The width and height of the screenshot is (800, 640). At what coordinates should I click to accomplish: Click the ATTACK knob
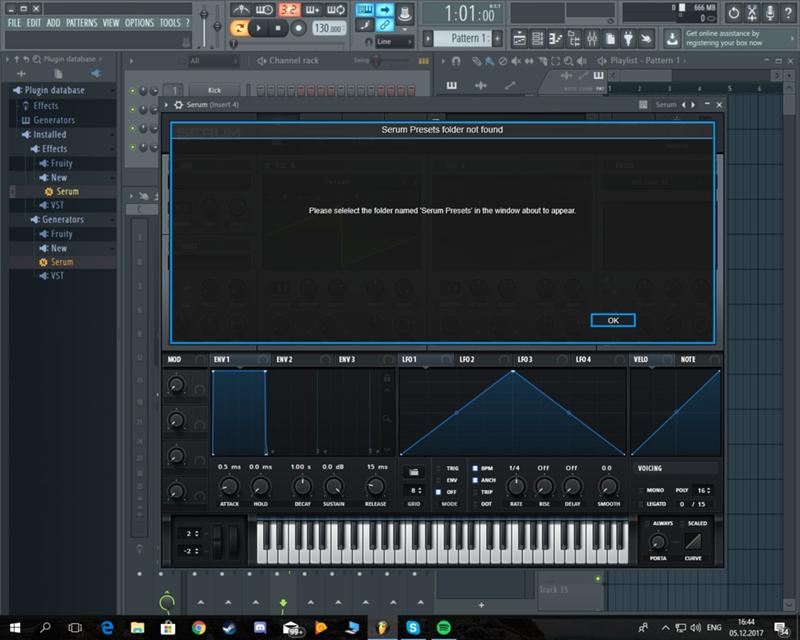229,486
